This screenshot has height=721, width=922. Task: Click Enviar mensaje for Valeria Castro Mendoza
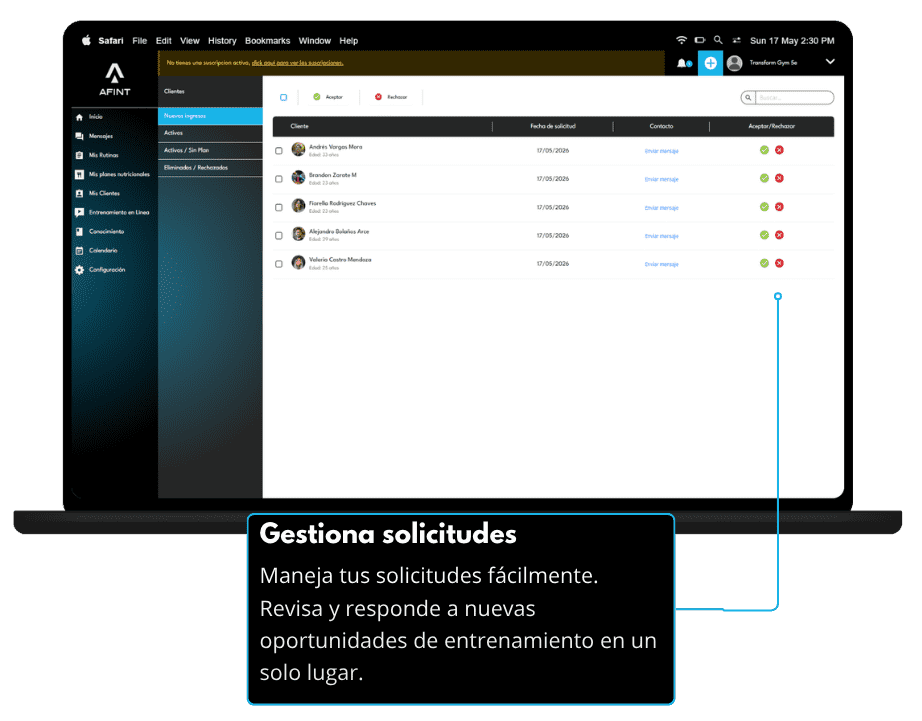point(662,264)
